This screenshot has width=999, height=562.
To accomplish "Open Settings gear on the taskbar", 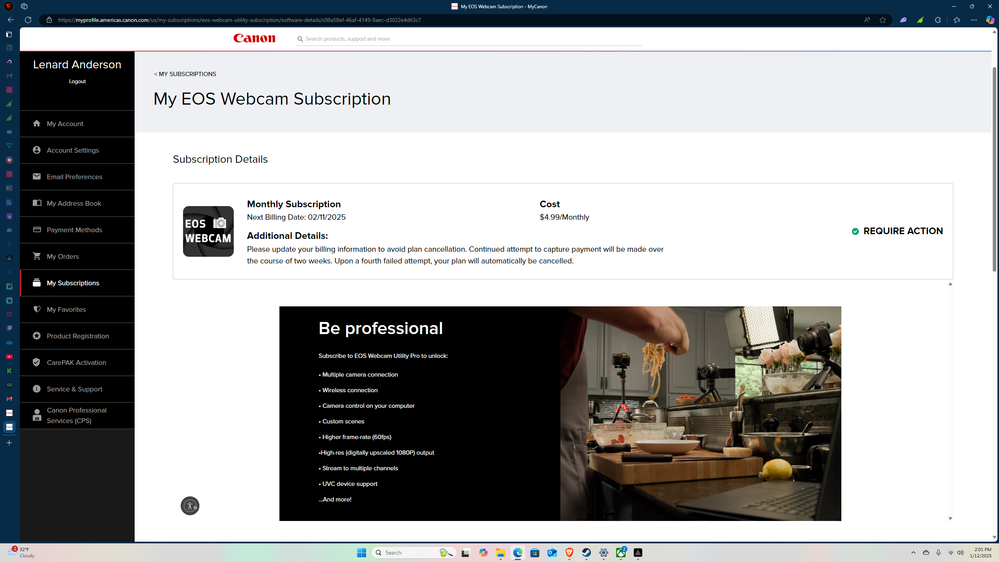I will pyautogui.click(x=603, y=552).
